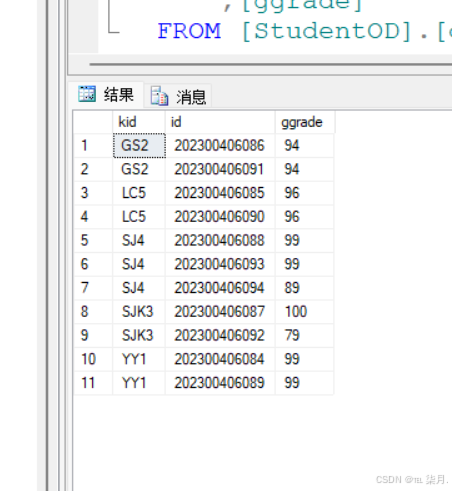452x491 pixels.
Task: Select row header number 1
Action: pyautogui.click(x=93, y=146)
